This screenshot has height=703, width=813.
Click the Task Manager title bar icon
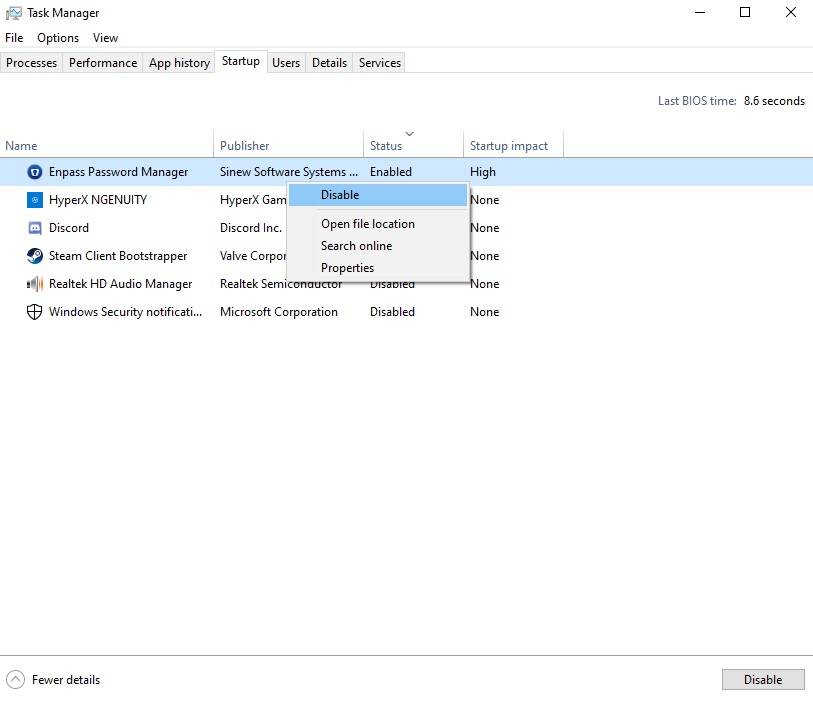pos(13,13)
